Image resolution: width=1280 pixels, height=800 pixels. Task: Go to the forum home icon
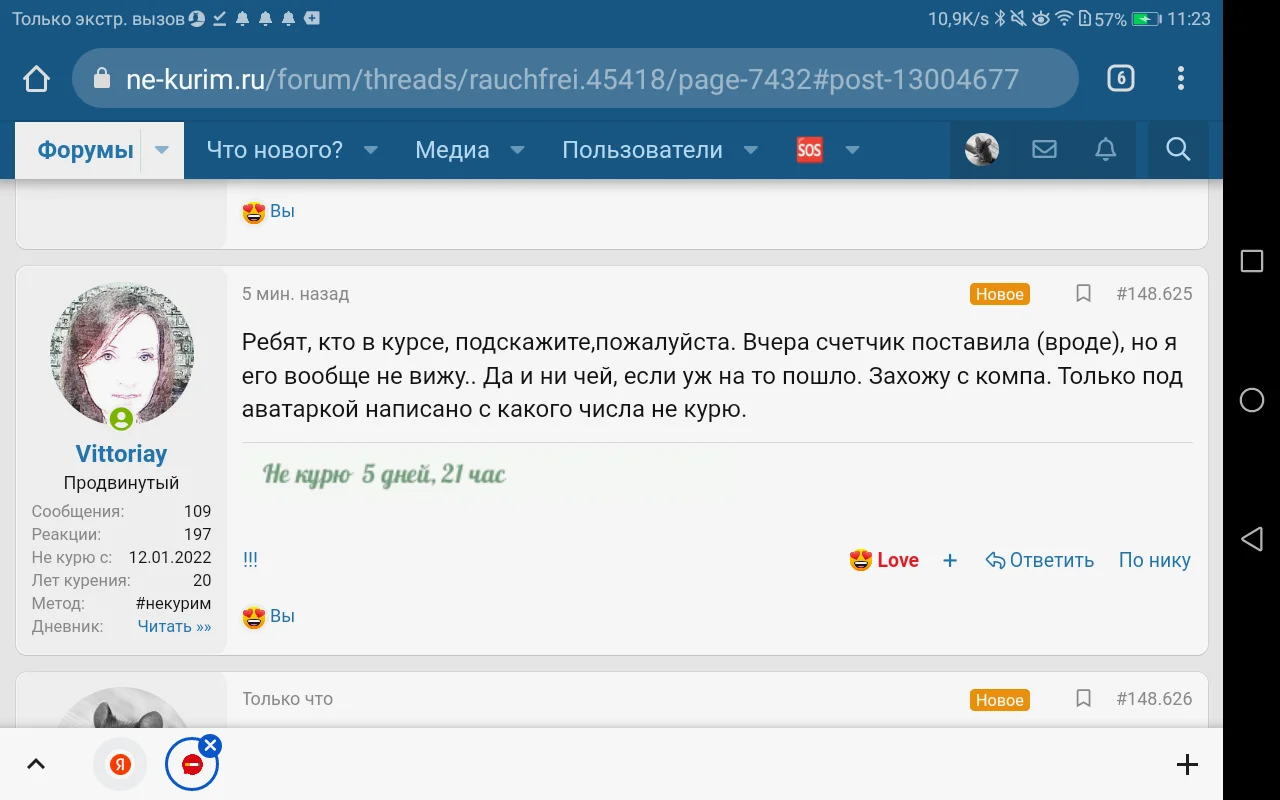coord(35,77)
